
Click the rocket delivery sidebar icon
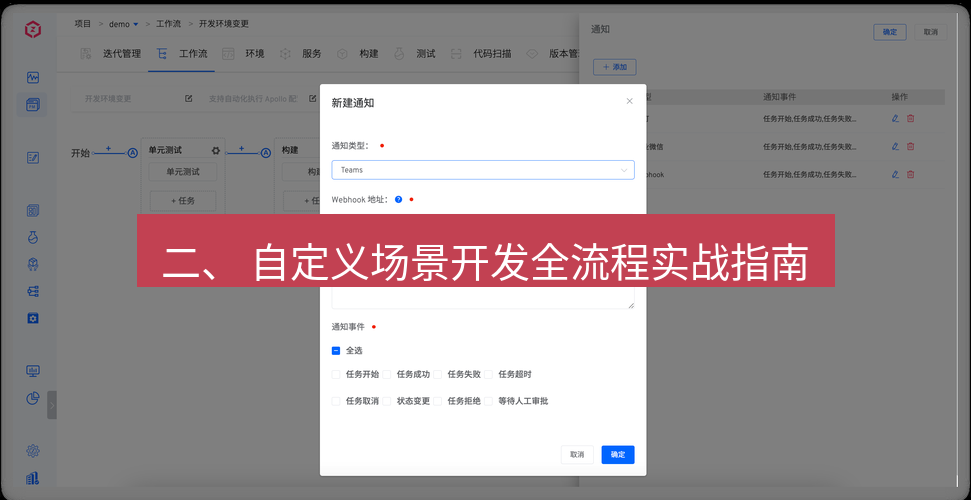(33, 265)
